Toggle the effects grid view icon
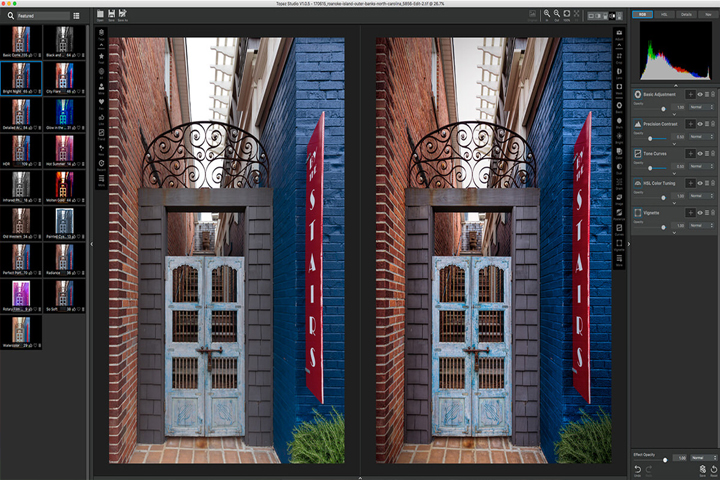Viewport: 720px width, 480px height. tap(76, 16)
